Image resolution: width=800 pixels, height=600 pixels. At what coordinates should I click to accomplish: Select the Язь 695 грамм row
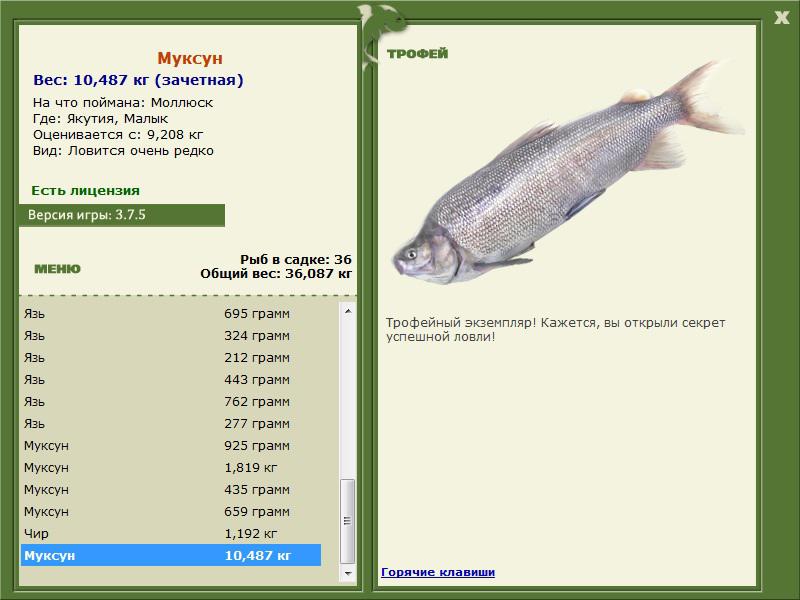(171, 313)
